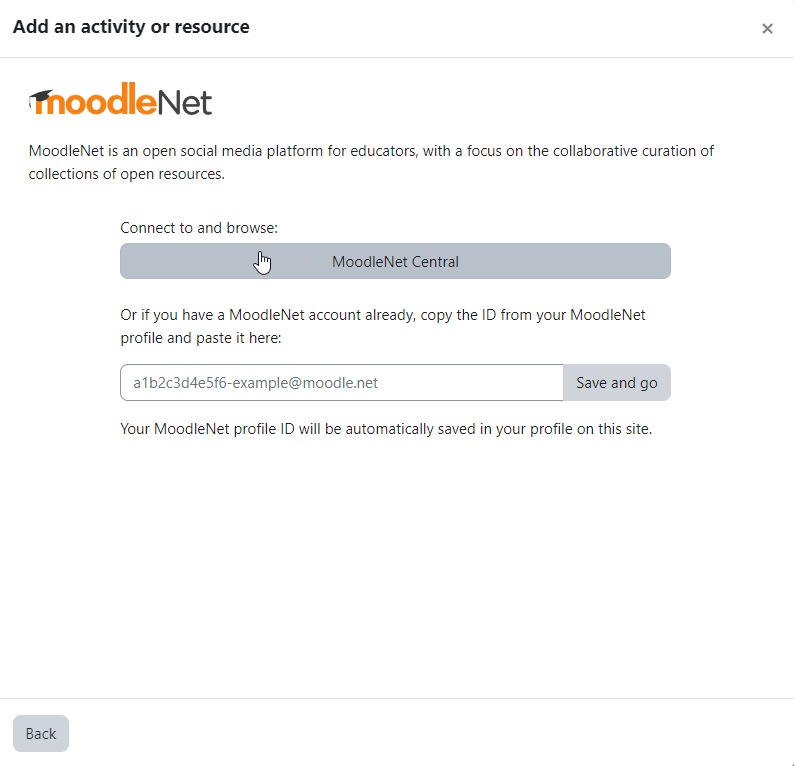Click the 'Connect to and browse:' label

point(199,228)
